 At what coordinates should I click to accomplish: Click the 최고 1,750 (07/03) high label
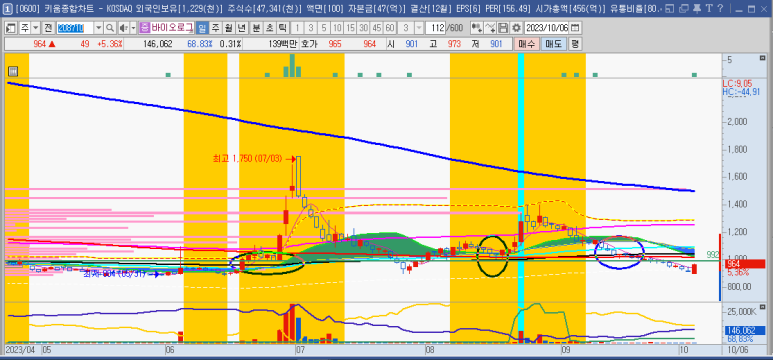tap(246, 159)
